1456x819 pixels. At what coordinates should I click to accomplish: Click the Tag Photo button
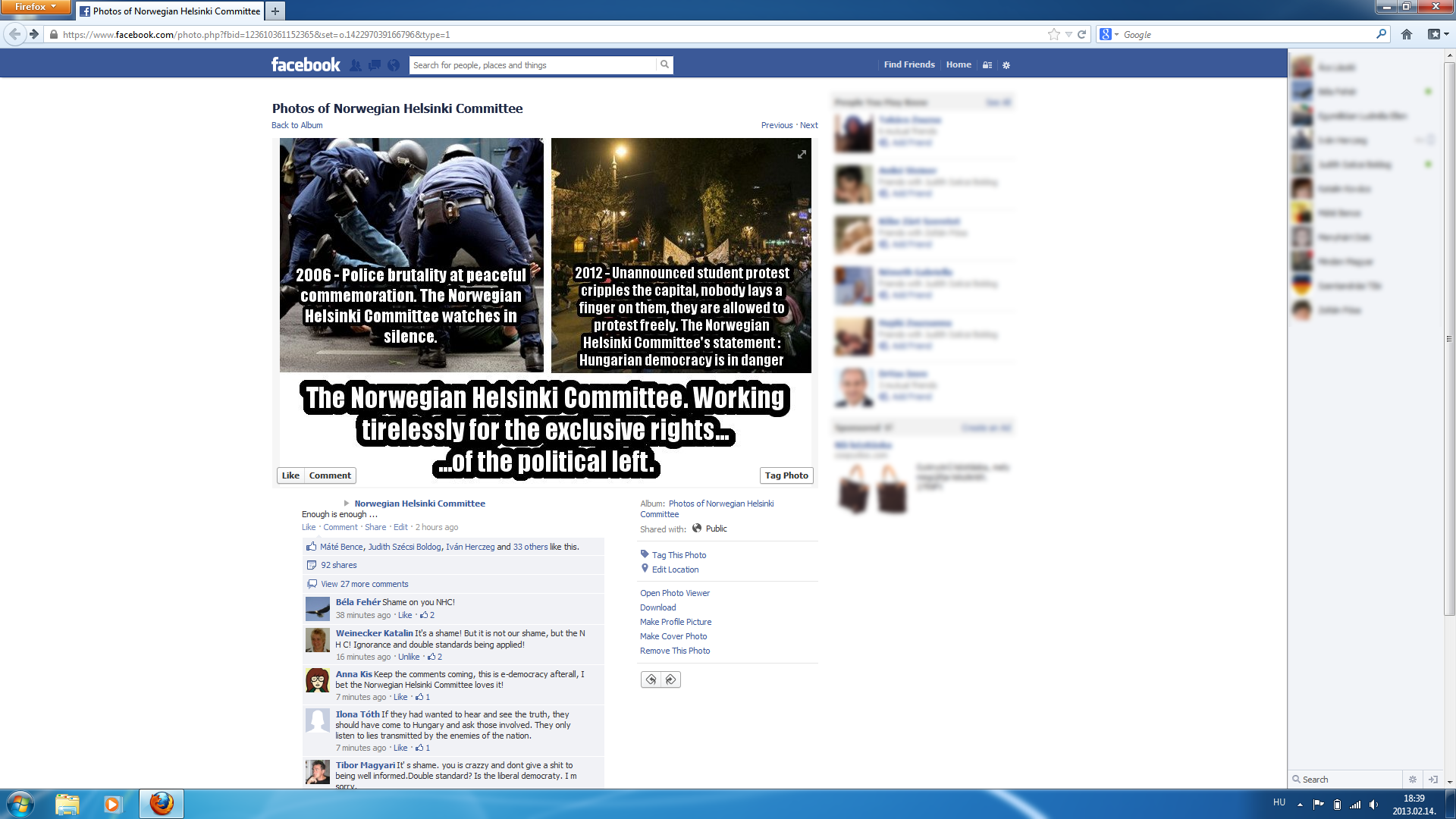pos(786,475)
